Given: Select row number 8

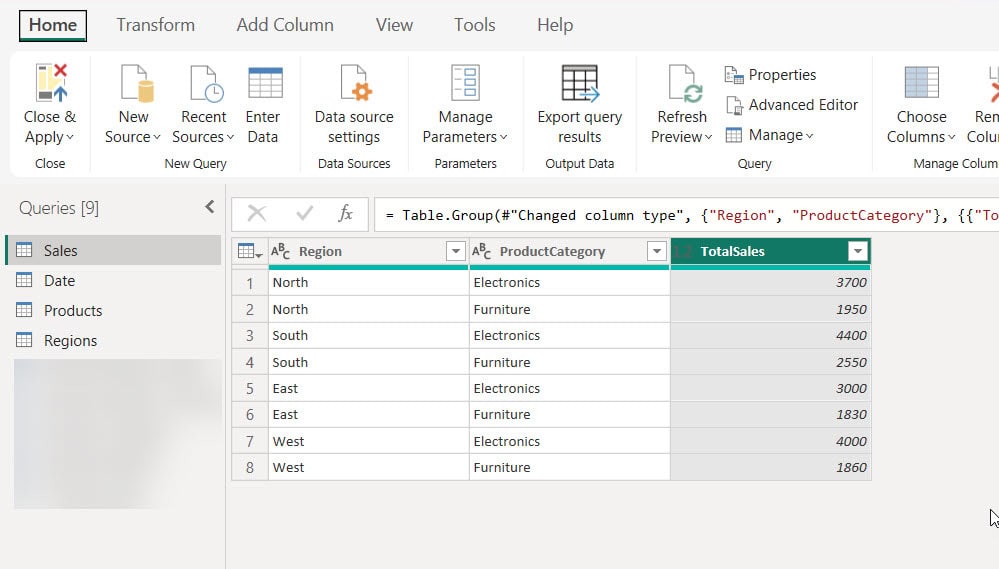Looking at the screenshot, I should tap(250, 467).
